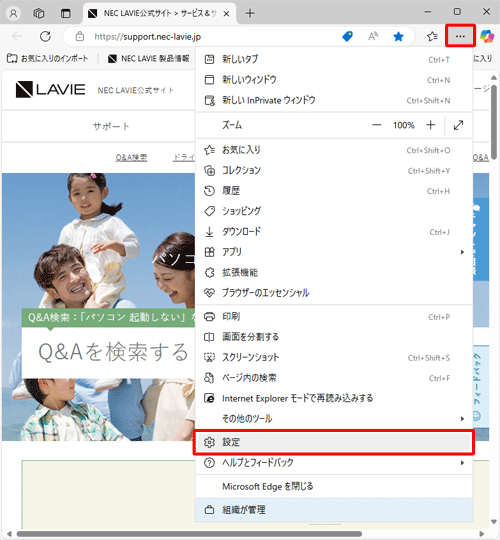
Task: Open Settings and more ellipsis button
Action: tap(460, 36)
